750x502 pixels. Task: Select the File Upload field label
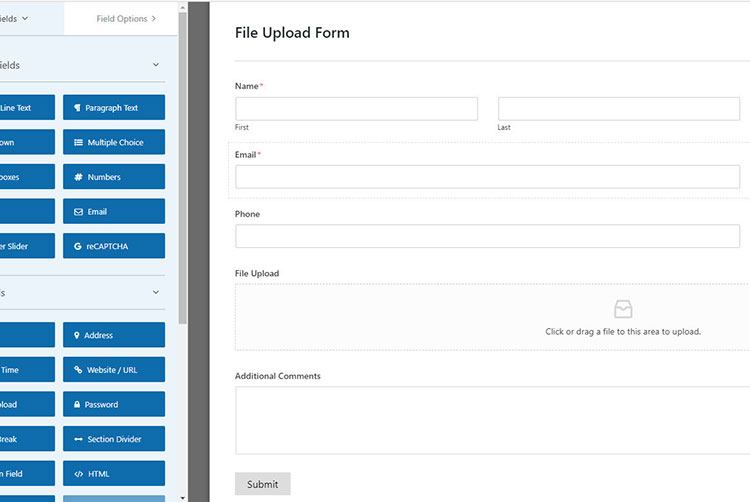(x=257, y=273)
